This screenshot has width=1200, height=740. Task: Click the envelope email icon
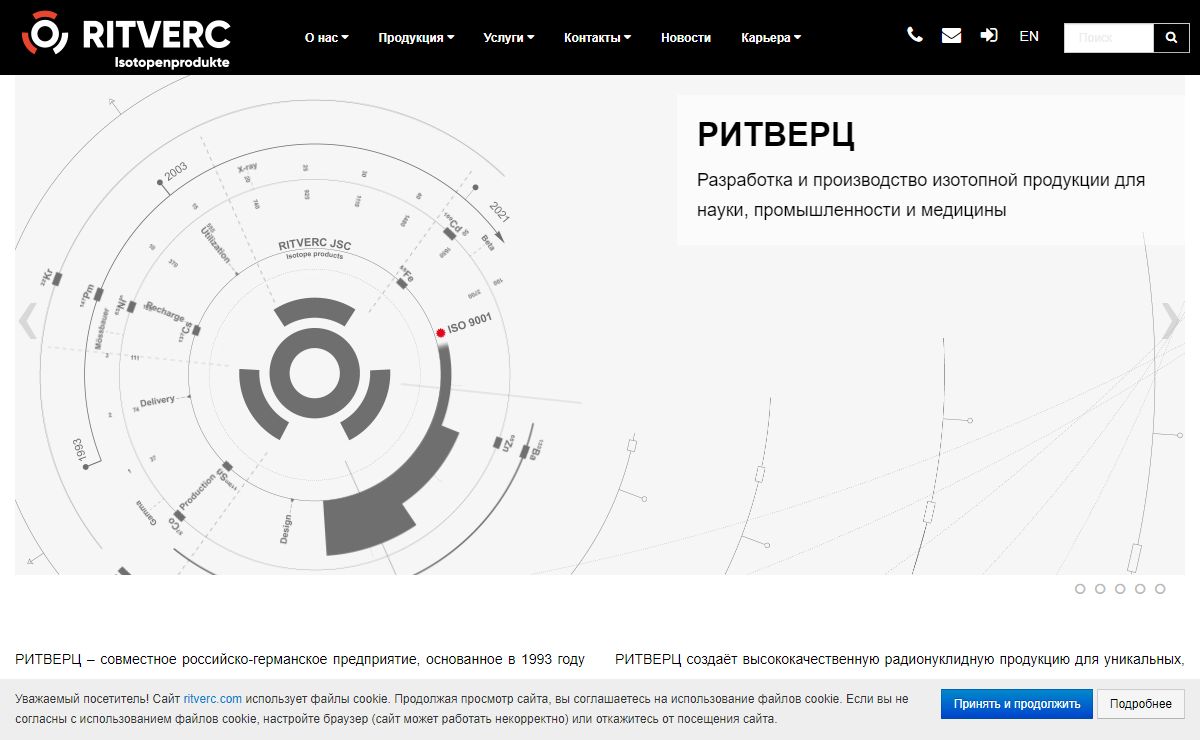point(952,35)
